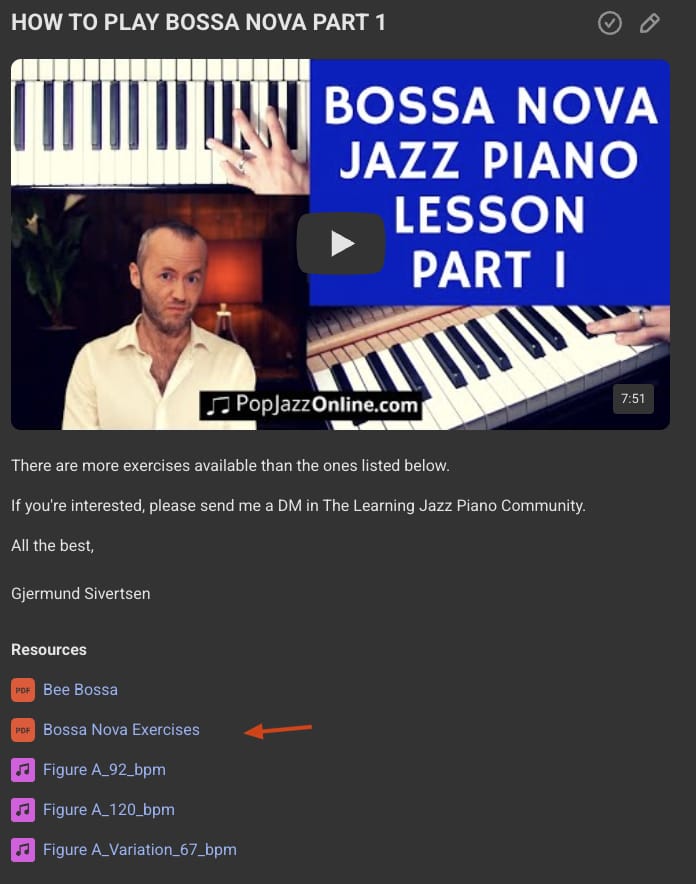Click the music note icon for Figure A_120_bpm

(23, 810)
